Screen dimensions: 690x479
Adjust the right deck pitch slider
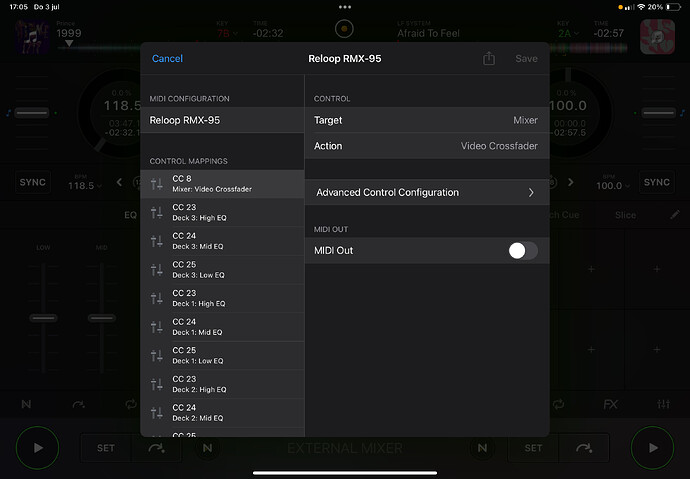click(x=658, y=113)
